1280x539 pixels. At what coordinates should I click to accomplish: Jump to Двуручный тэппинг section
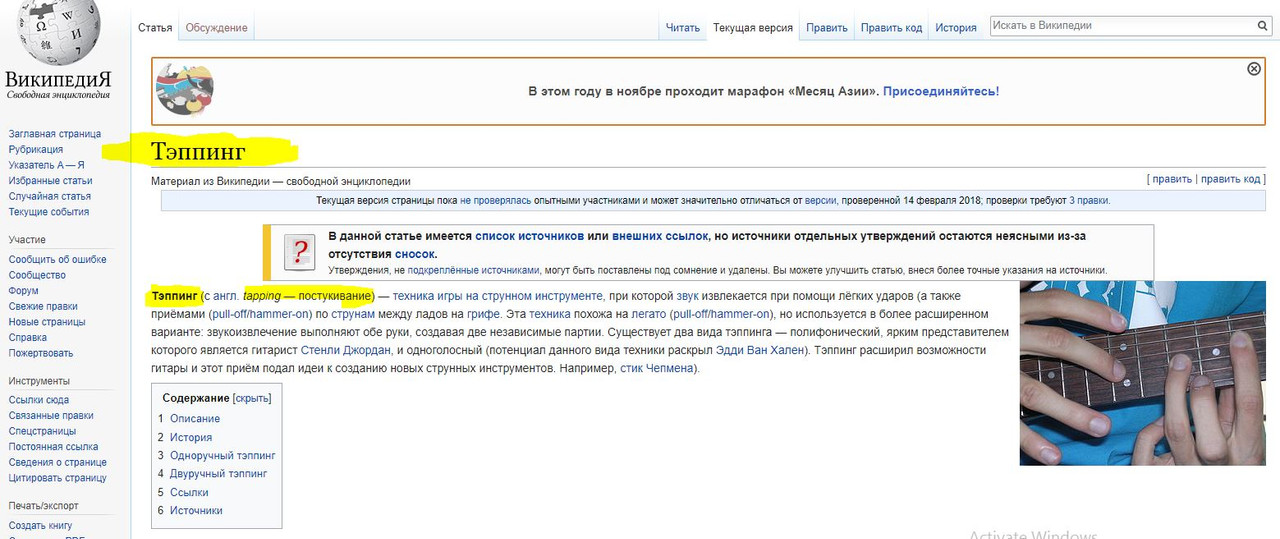point(219,474)
